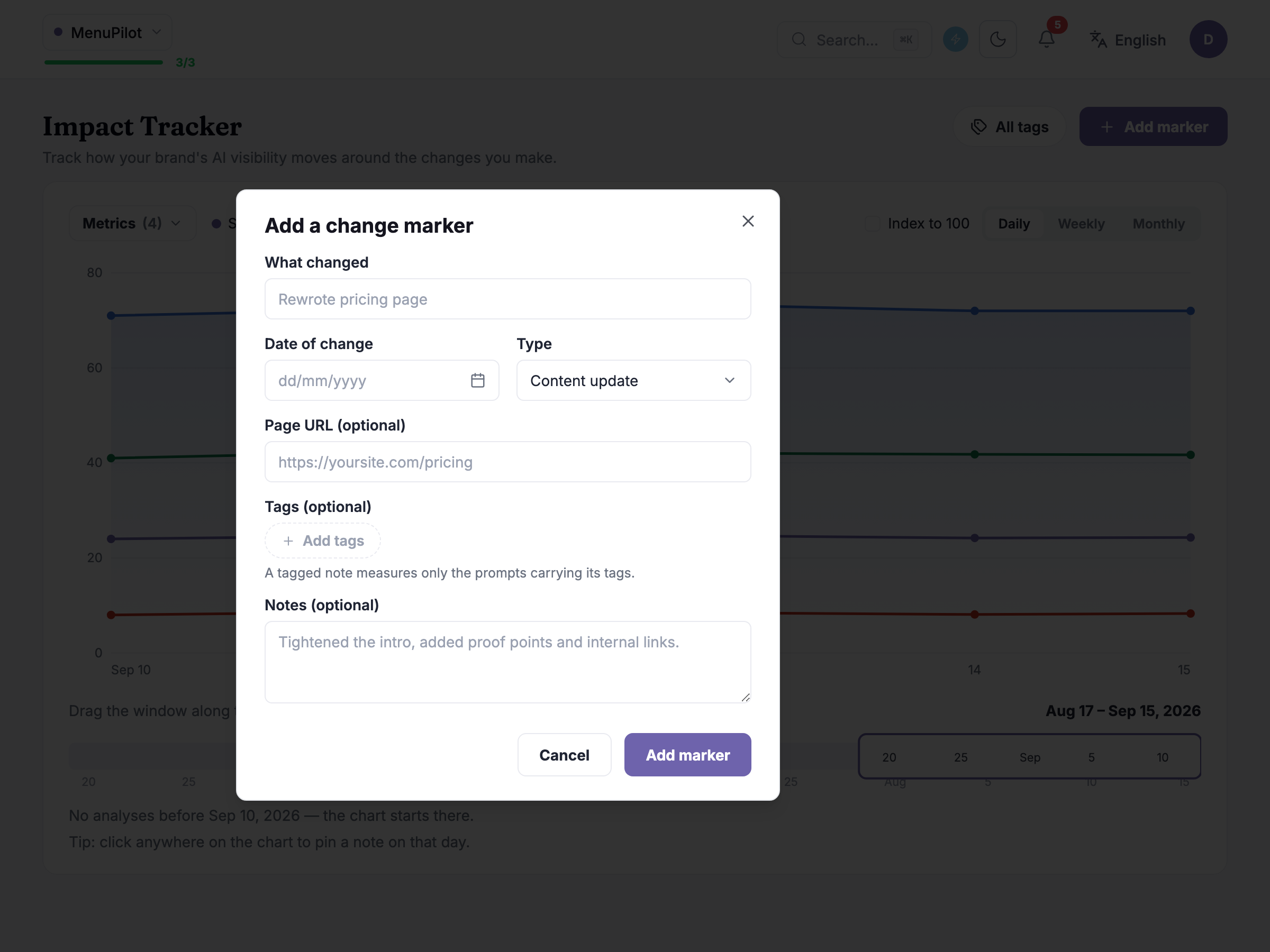Viewport: 1270px width, 952px height.
Task: Submit with the purple Add marker button
Action: click(x=687, y=755)
